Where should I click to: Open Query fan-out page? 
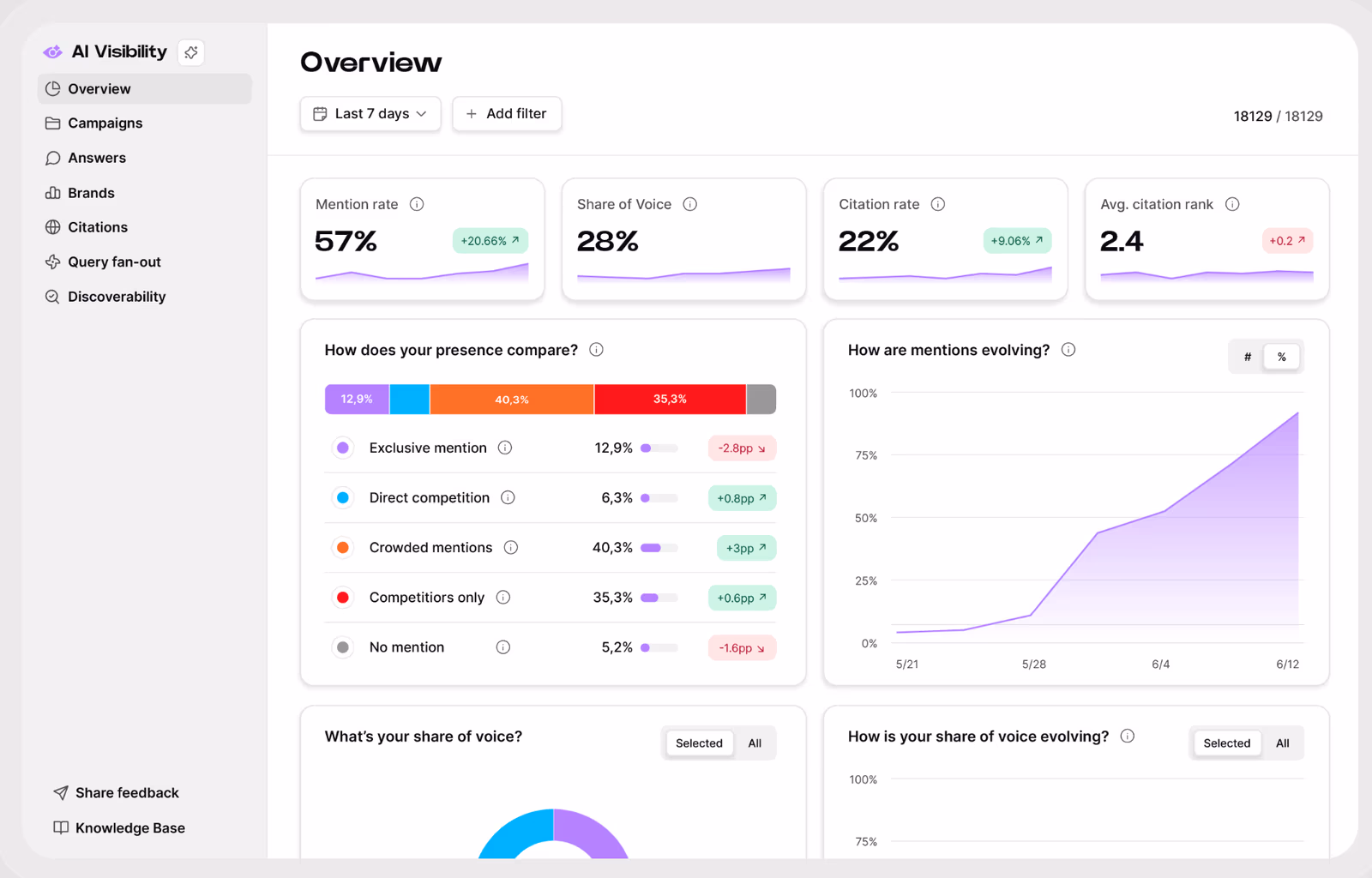(x=145, y=262)
